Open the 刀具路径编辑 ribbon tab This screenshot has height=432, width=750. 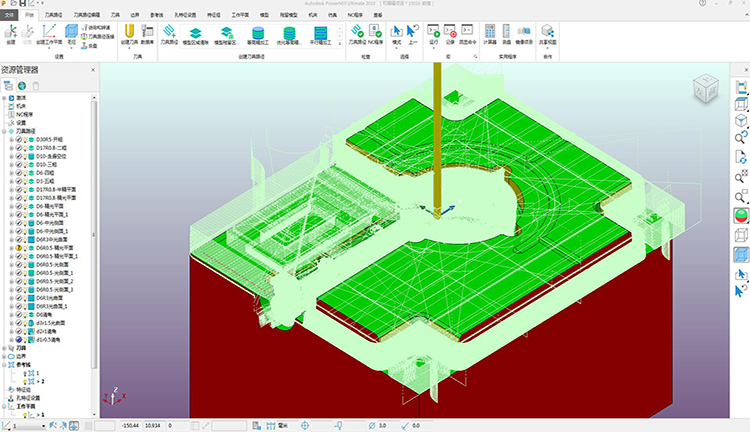87,15
